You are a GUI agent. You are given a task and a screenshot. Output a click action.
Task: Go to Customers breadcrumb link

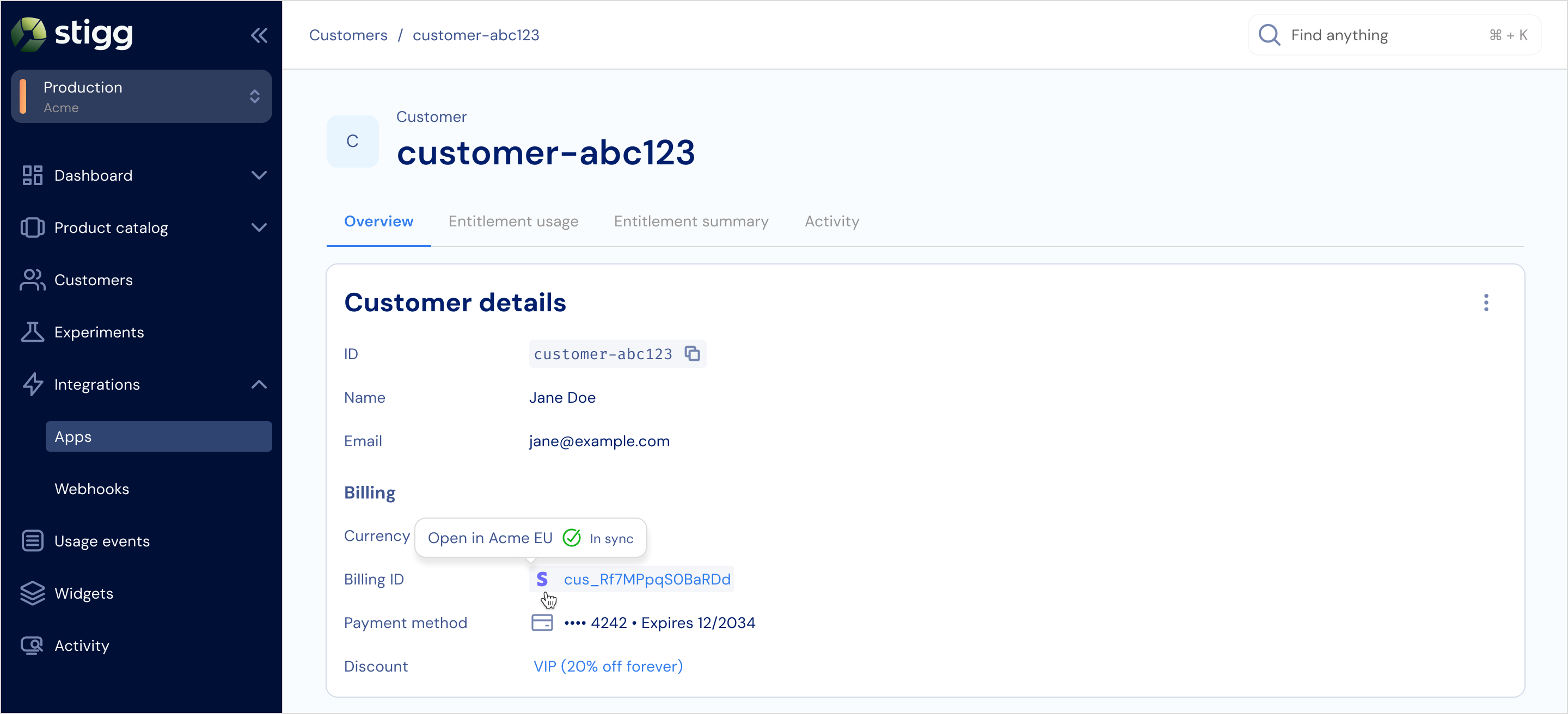pyautogui.click(x=347, y=35)
